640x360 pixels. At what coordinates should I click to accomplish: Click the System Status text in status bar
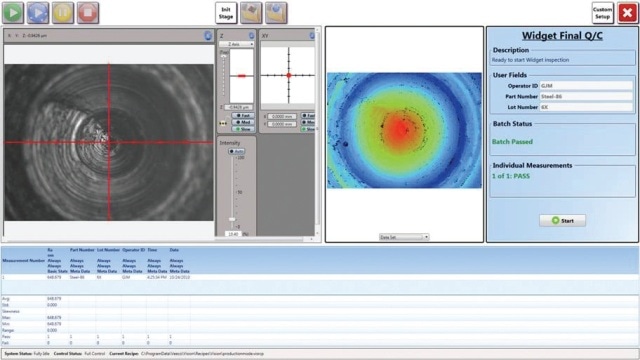27,353
